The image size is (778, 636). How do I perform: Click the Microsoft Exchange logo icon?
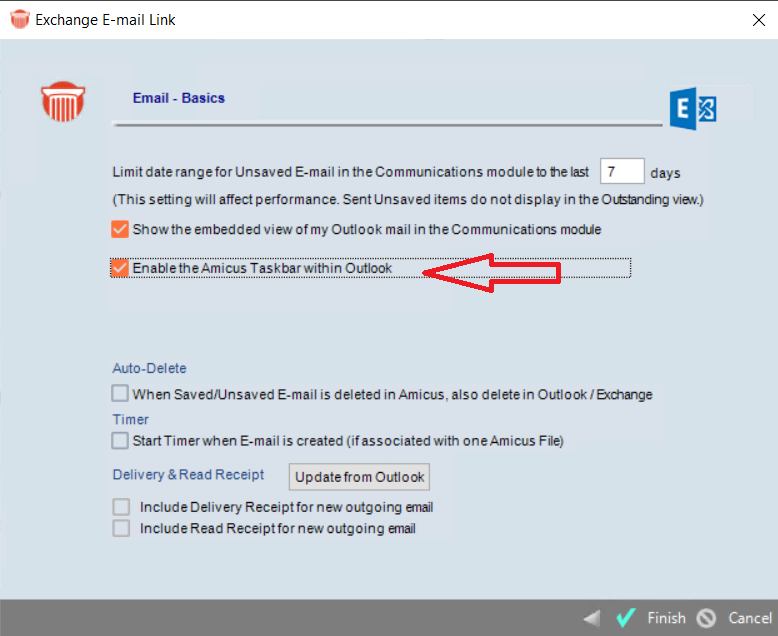pyautogui.click(x=693, y=108)
